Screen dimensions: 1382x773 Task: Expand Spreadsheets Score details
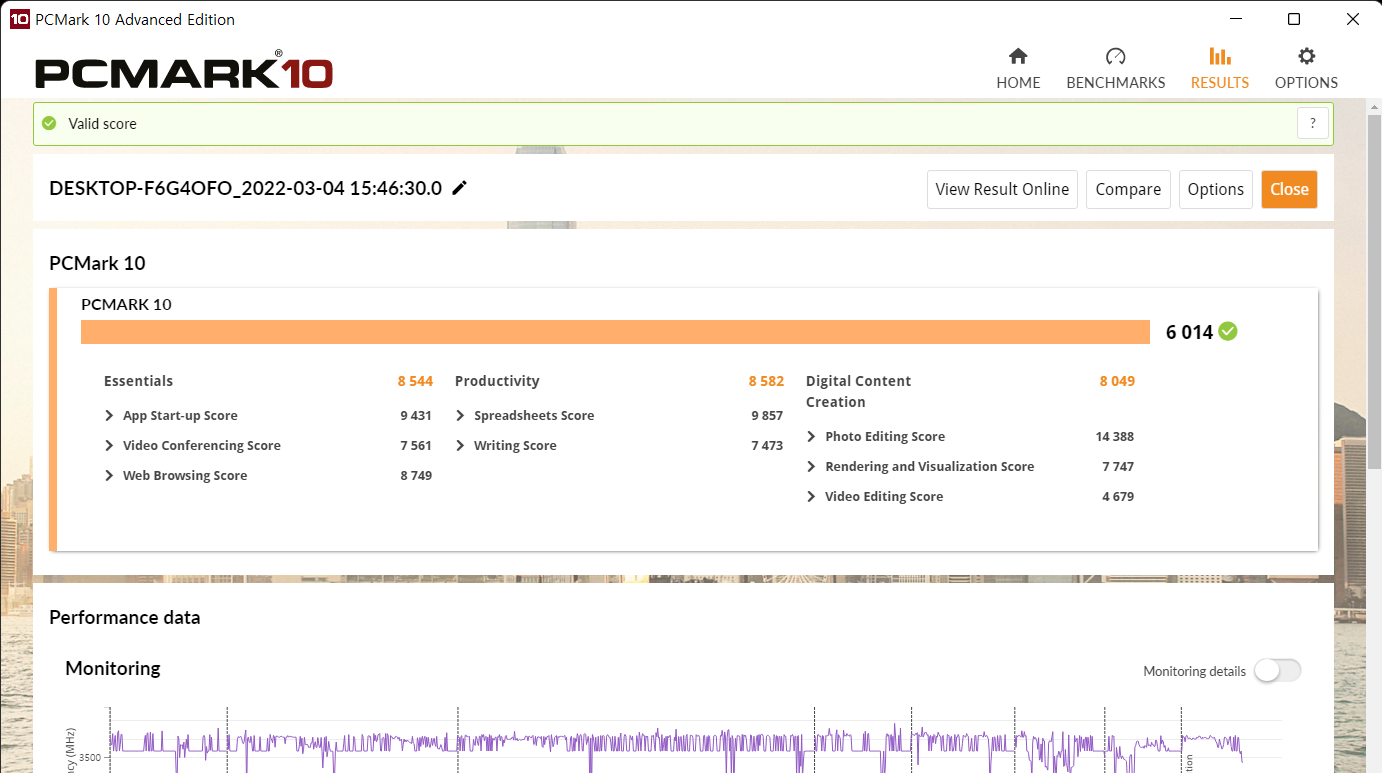[x=461, y=416]
